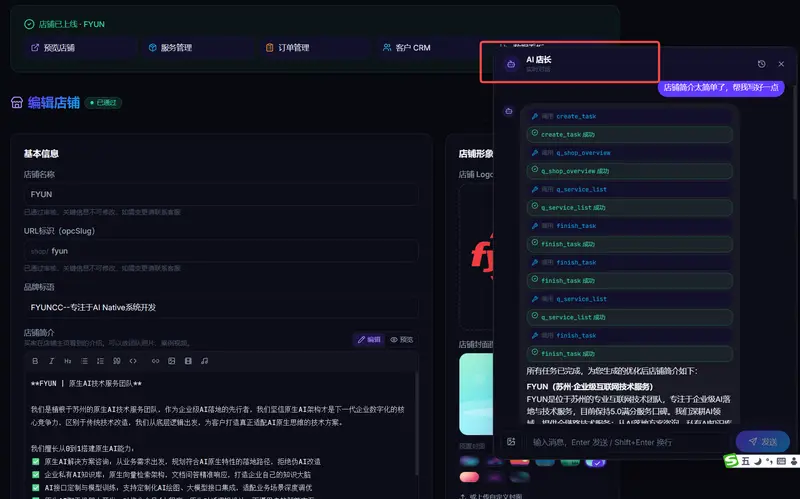Toggle the moon icon in the IME bar
Viewport: 800px width, 499px height.
pyautogui.click(x=759, y=461)
